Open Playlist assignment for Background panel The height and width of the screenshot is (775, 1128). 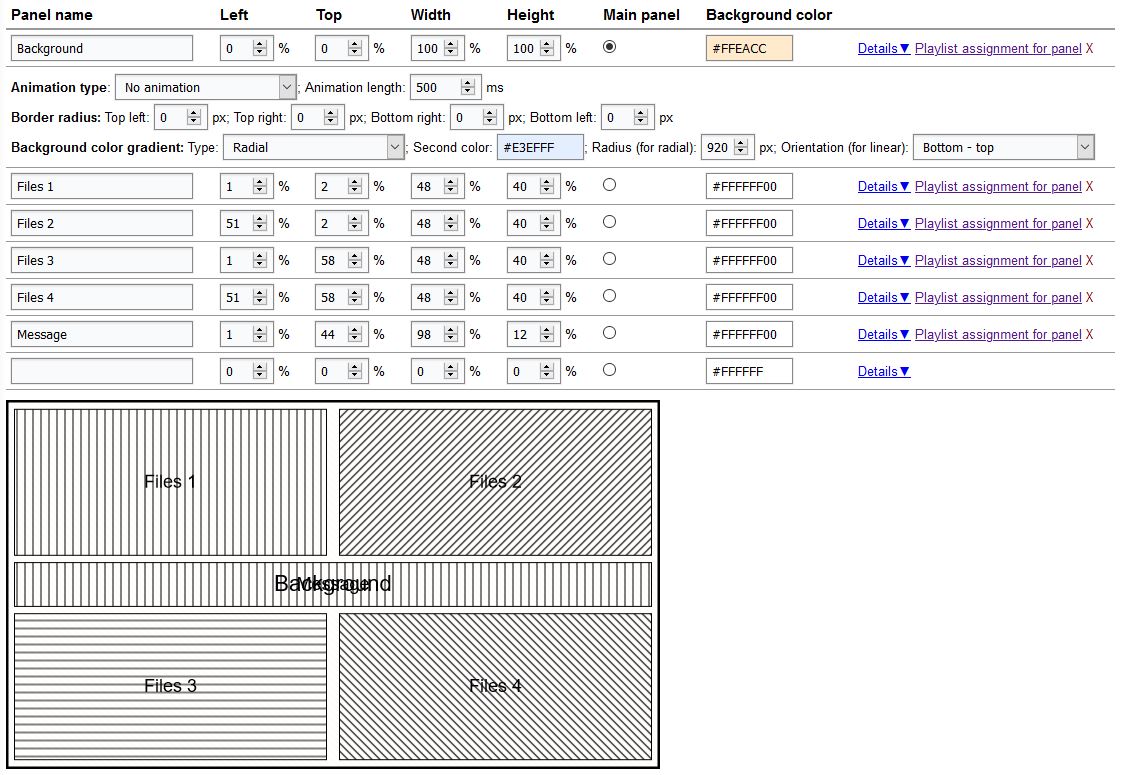(997, 48)
